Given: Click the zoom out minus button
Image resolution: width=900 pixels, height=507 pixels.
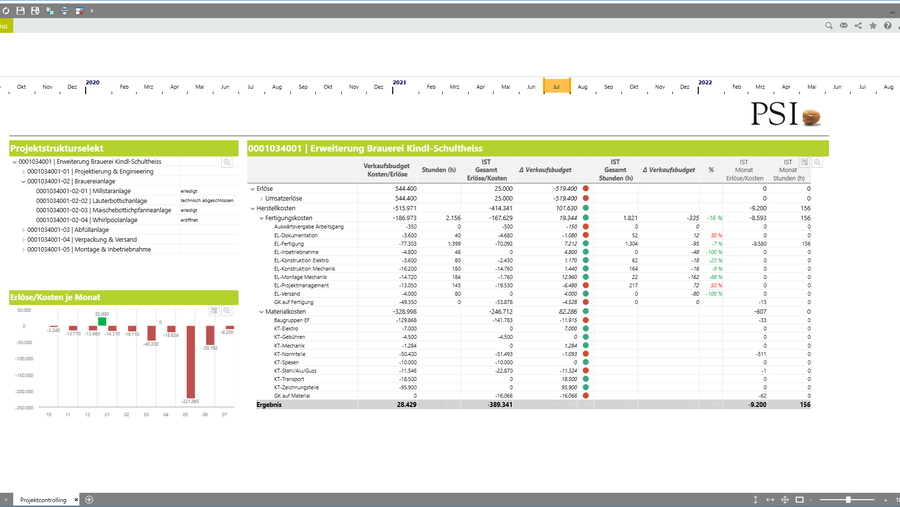Looking at the screenshot, I should click(812, 500).
